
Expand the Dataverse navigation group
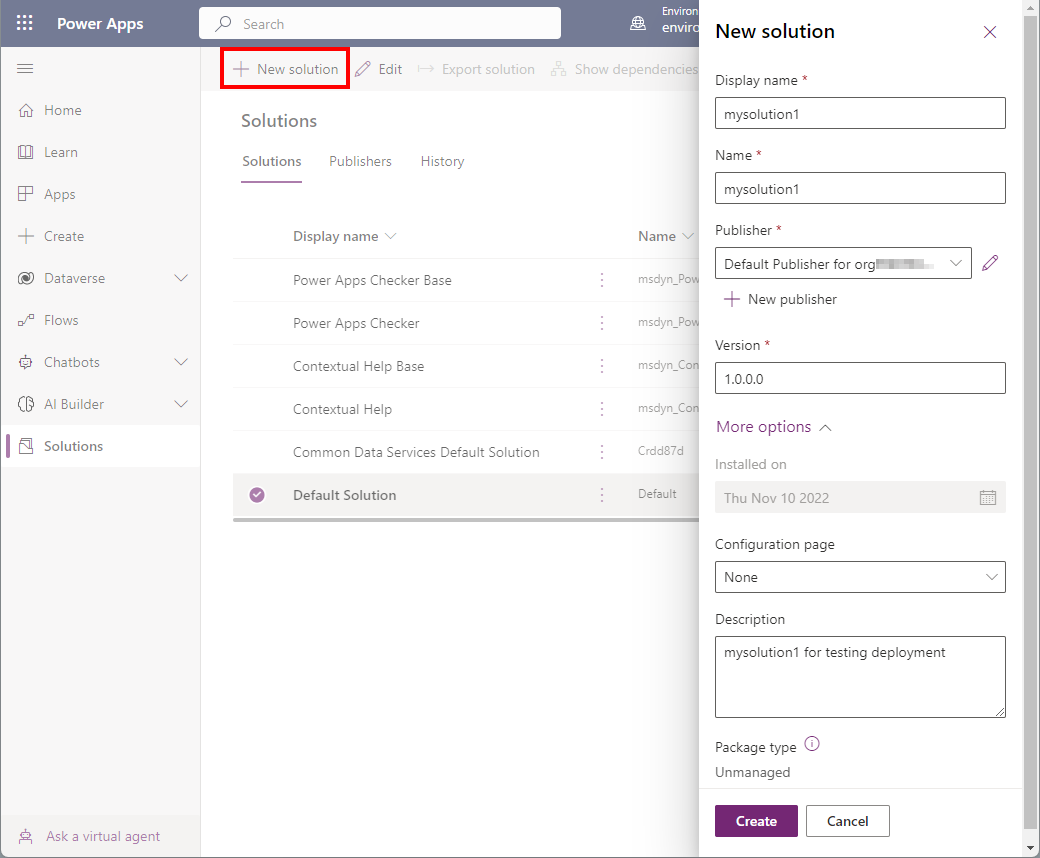coord(181,278)
